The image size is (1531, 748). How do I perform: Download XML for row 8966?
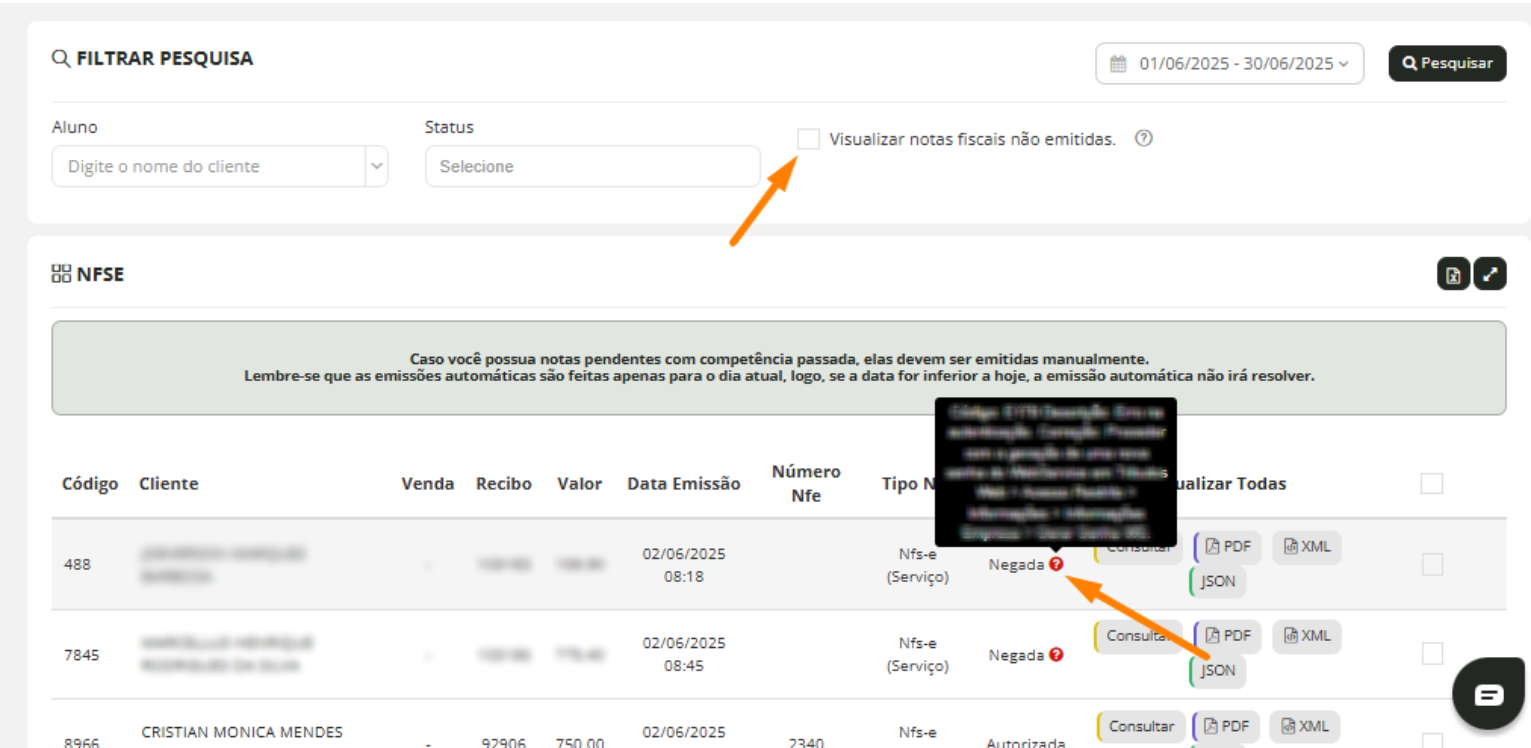tap(1305, 726)
